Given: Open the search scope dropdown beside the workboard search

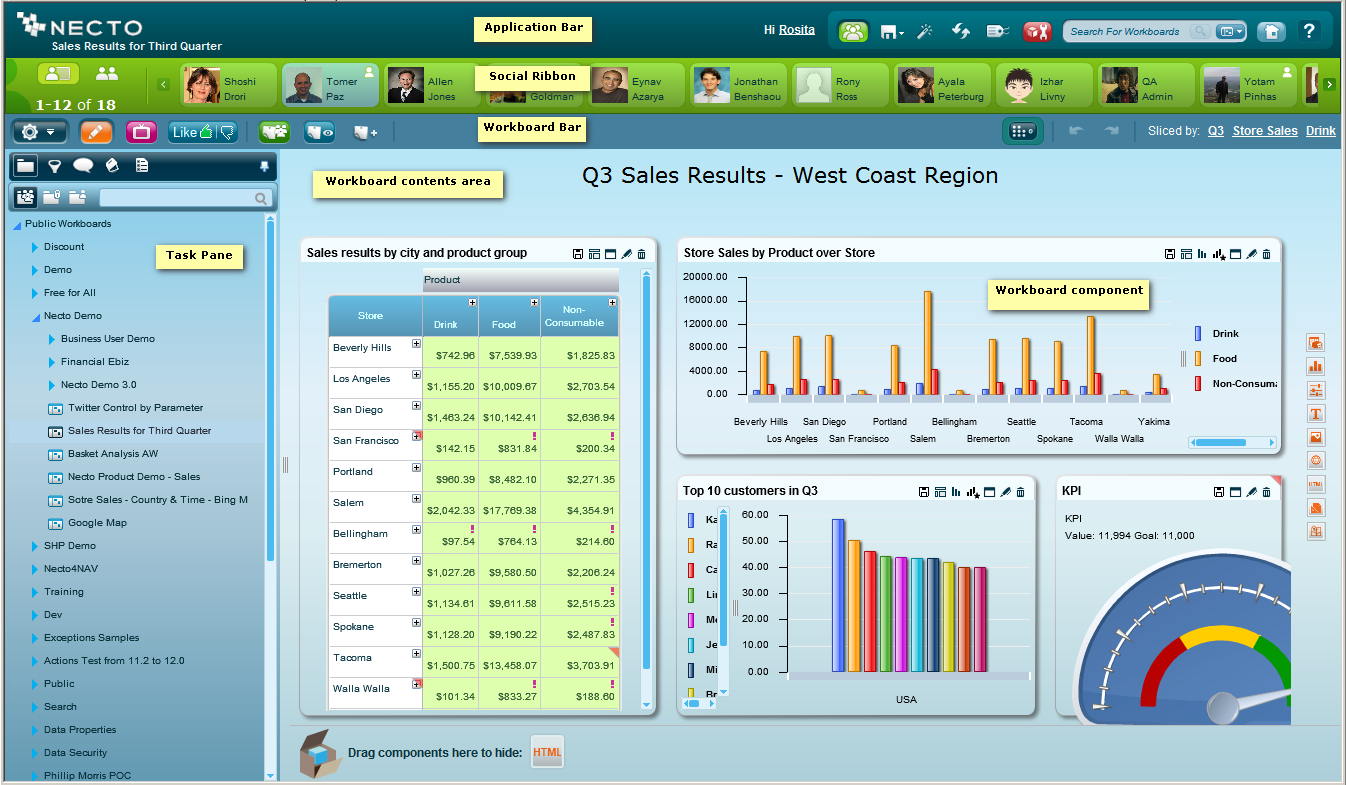Looking at the screenshot, I should pyautogui.click(x=1231, y=32).
